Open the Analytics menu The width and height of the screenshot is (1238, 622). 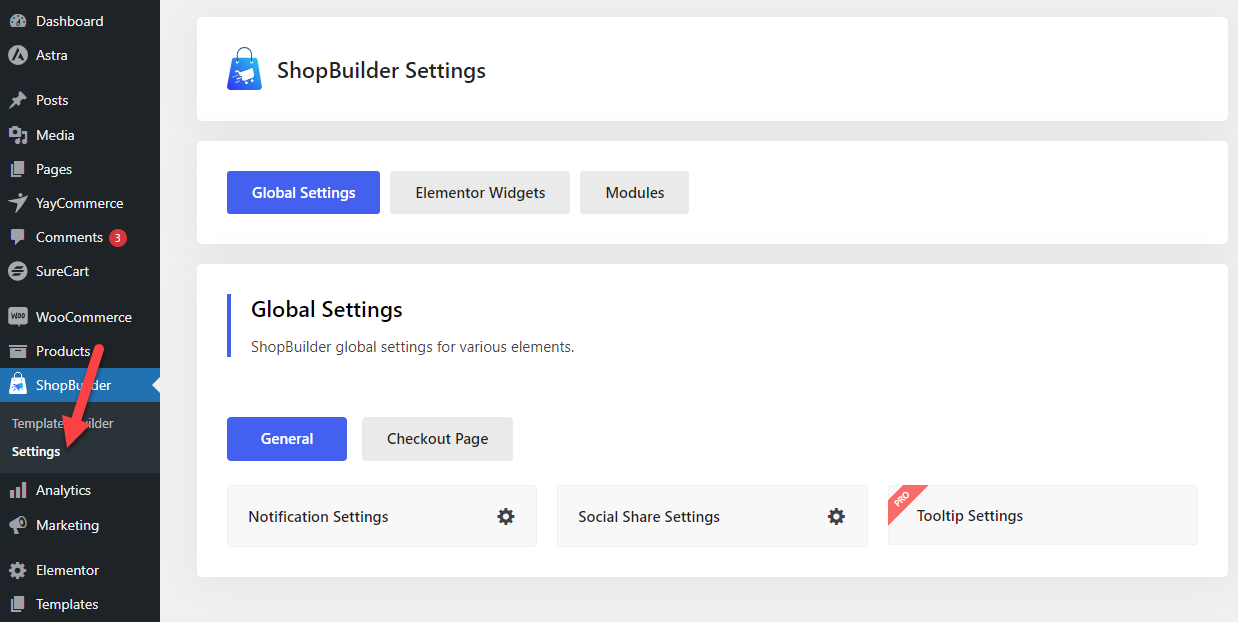tap(80, 490)
